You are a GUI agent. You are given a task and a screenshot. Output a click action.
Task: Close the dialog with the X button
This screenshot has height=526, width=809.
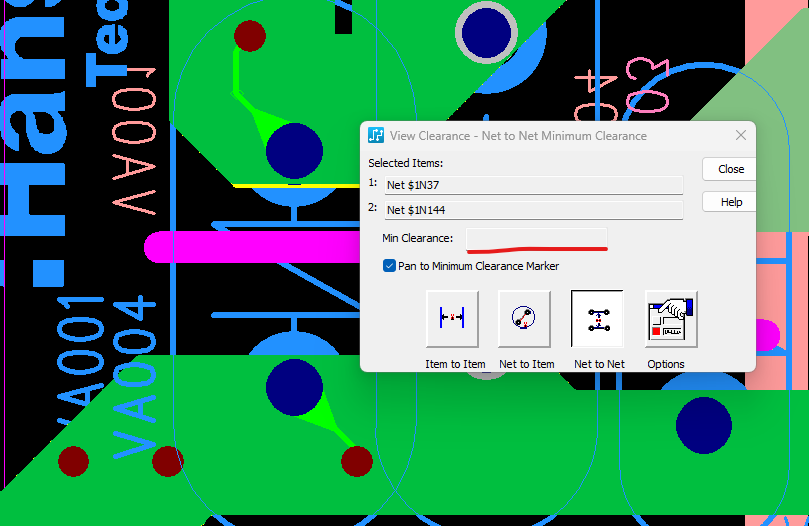[741, 136]
